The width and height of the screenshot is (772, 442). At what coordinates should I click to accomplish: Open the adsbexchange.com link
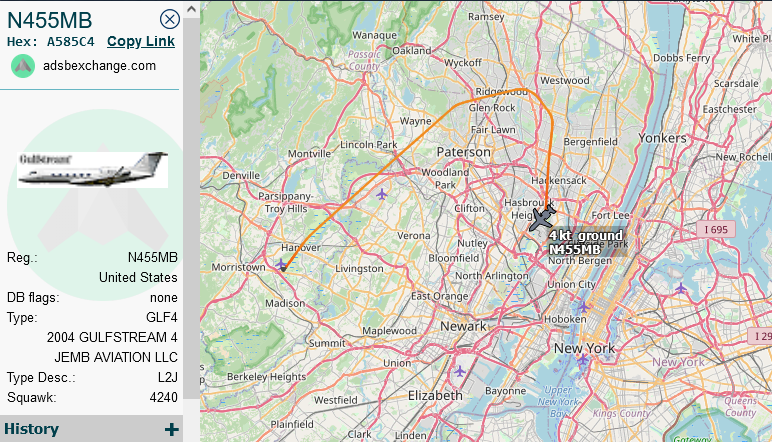click(99, 66)
